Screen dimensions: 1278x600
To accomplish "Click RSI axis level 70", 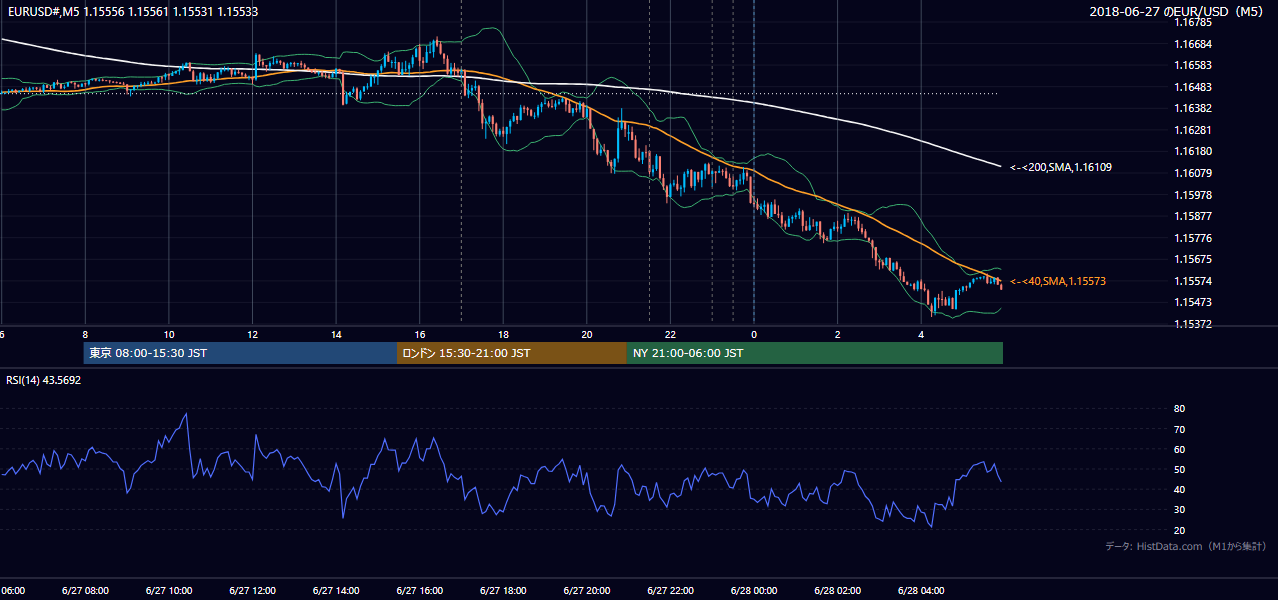I will (x=1179, y=429).
